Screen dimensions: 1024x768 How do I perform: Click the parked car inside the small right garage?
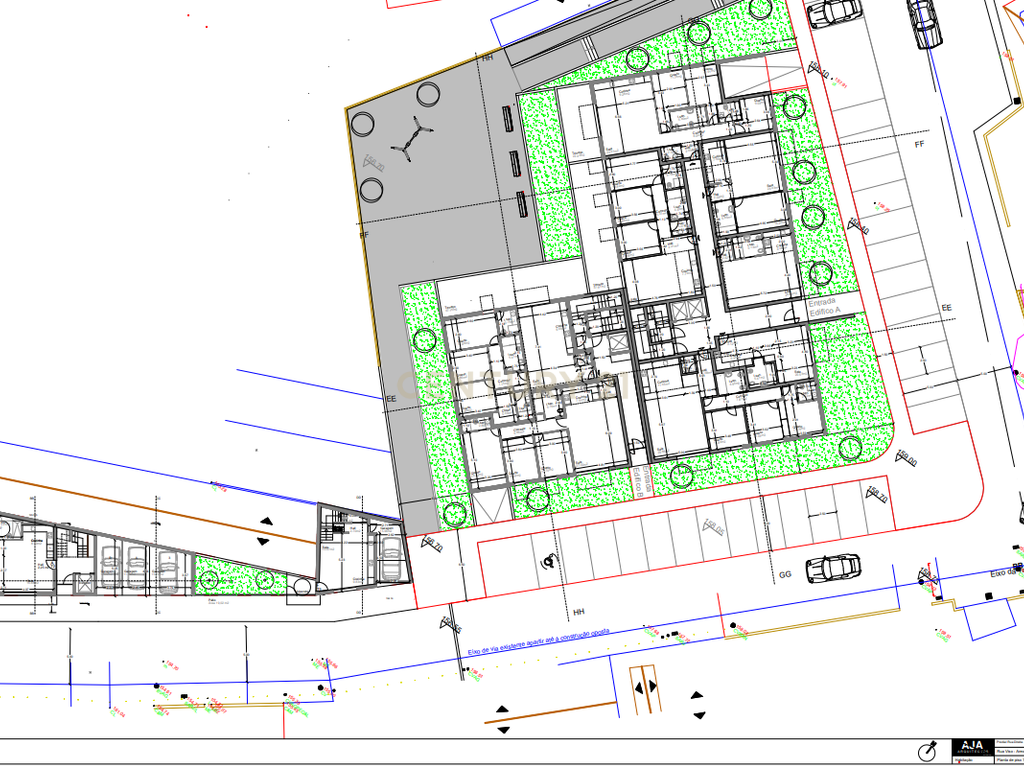point(391,558)
